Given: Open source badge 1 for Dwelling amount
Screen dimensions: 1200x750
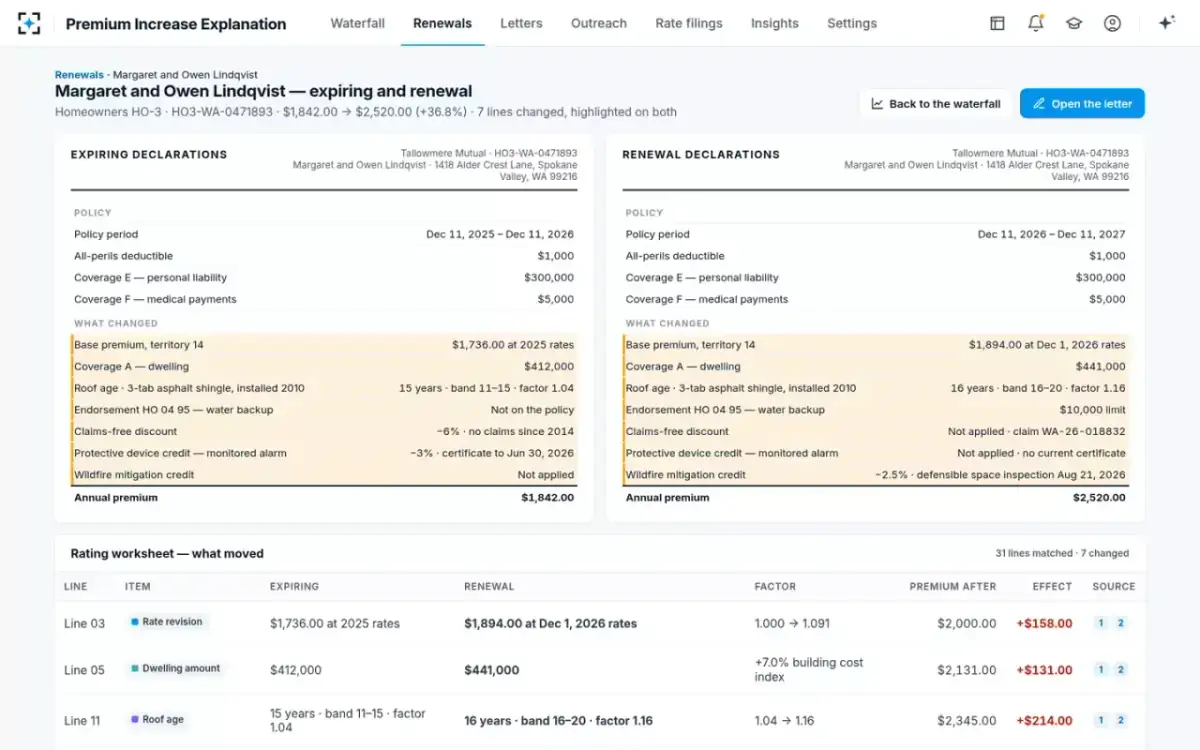Looking at the screenshot, I should coord(1101,670).
